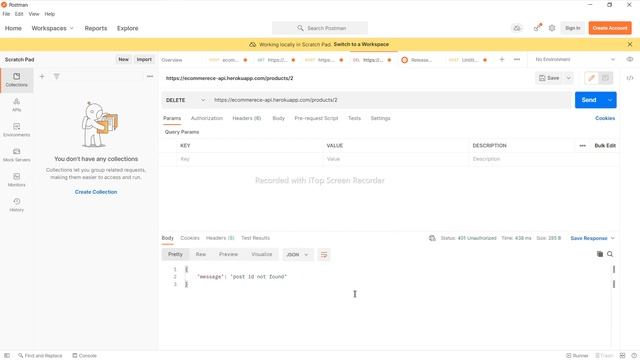Click the environment quick look eye icon
This screenshot has height=360, width=640.
(630, 59)
